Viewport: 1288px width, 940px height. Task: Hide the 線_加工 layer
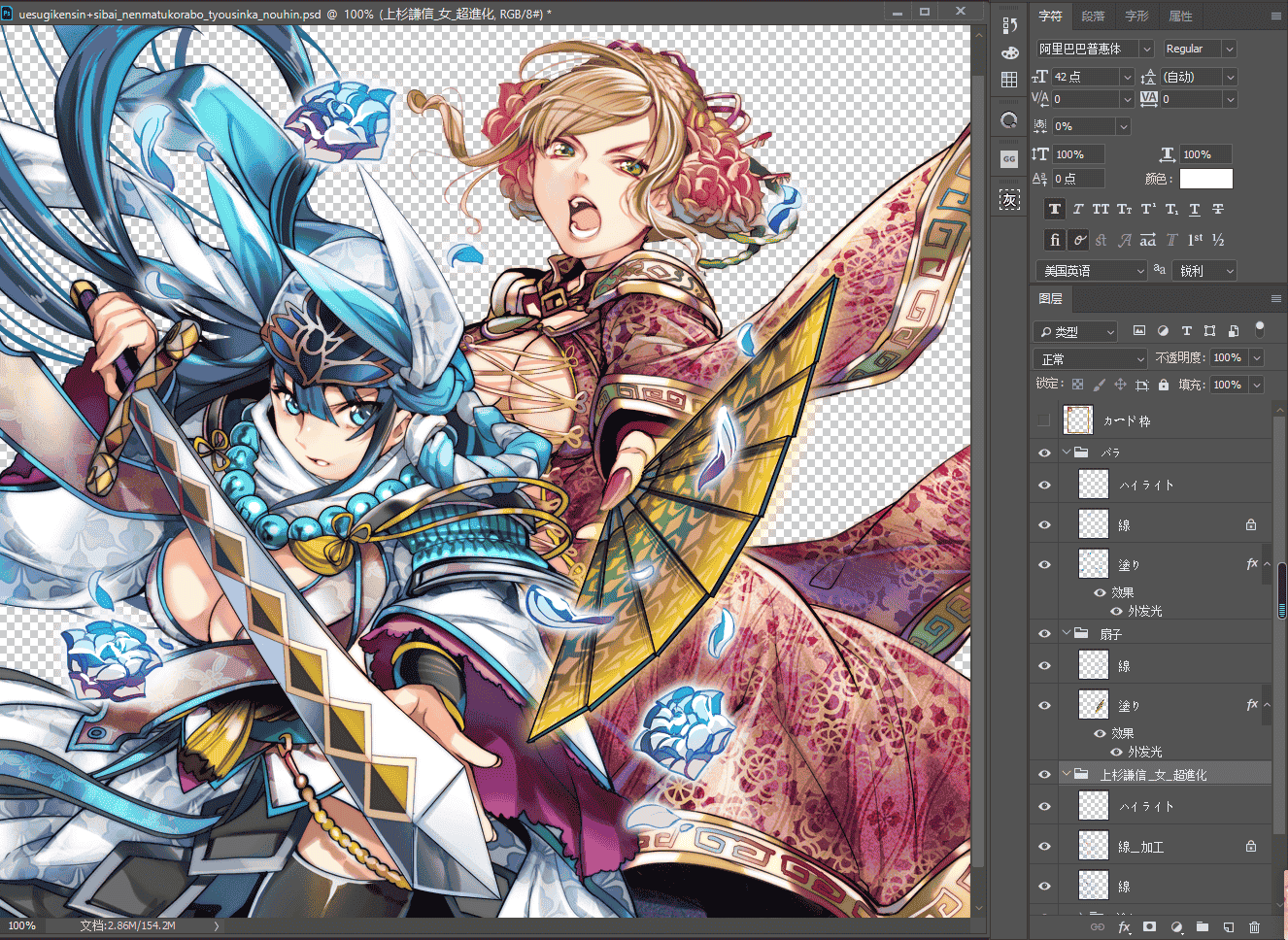[1044, 846]
